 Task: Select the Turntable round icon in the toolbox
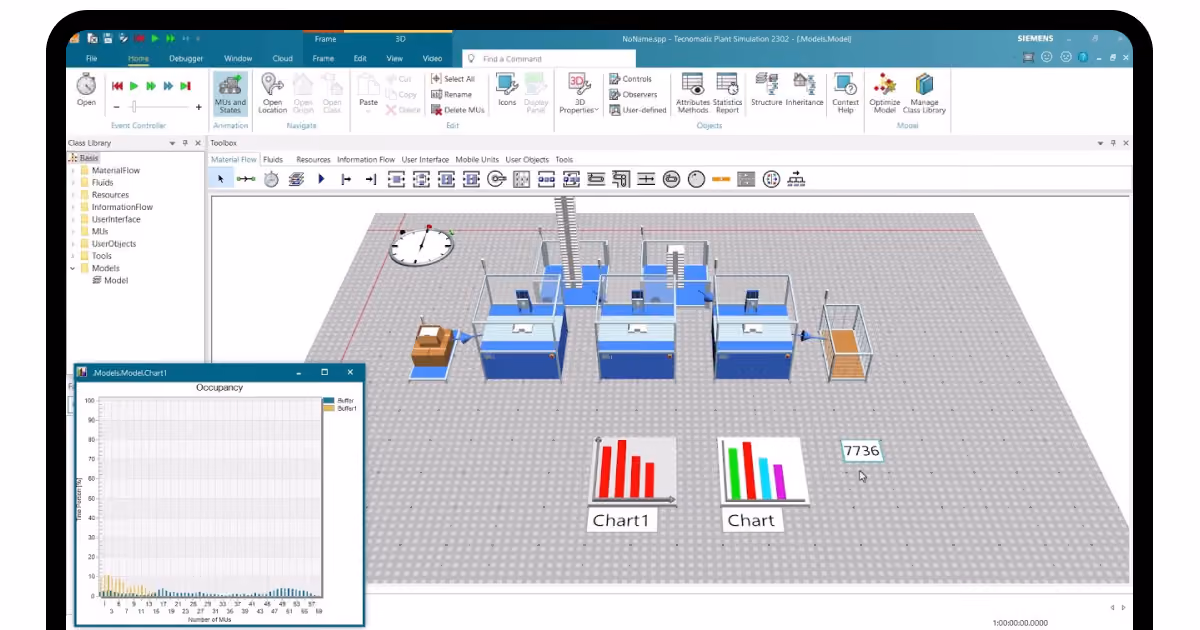tap(671, 179)
